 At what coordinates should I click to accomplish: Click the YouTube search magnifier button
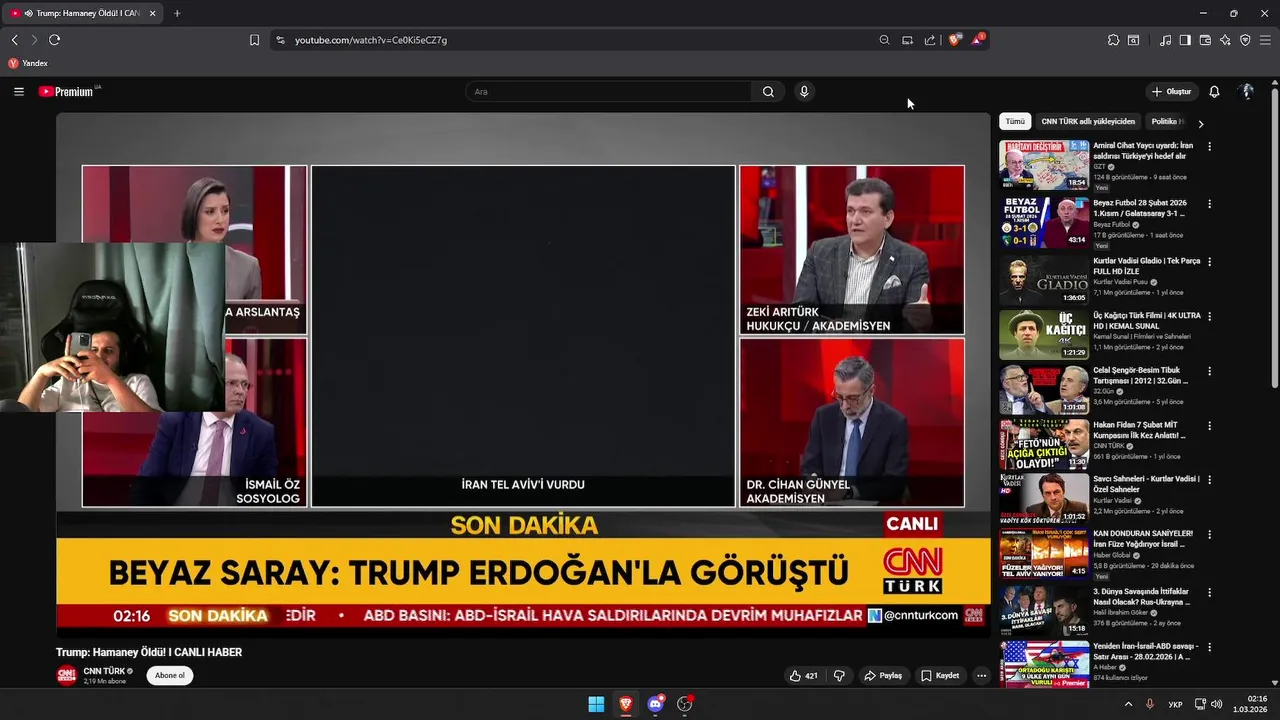768,91
